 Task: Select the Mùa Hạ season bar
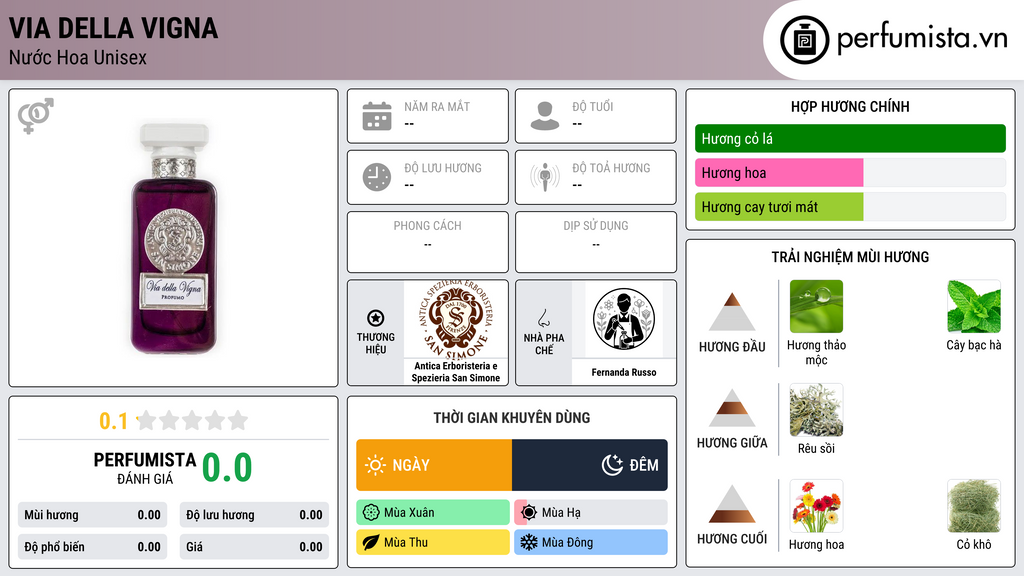tap(591, 513)
